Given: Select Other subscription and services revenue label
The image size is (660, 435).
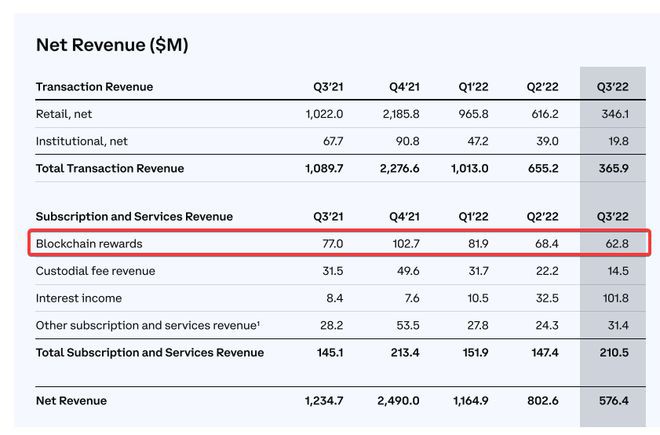Looking at the screenshot, I should pyautogui.click(x=148, y=325).
